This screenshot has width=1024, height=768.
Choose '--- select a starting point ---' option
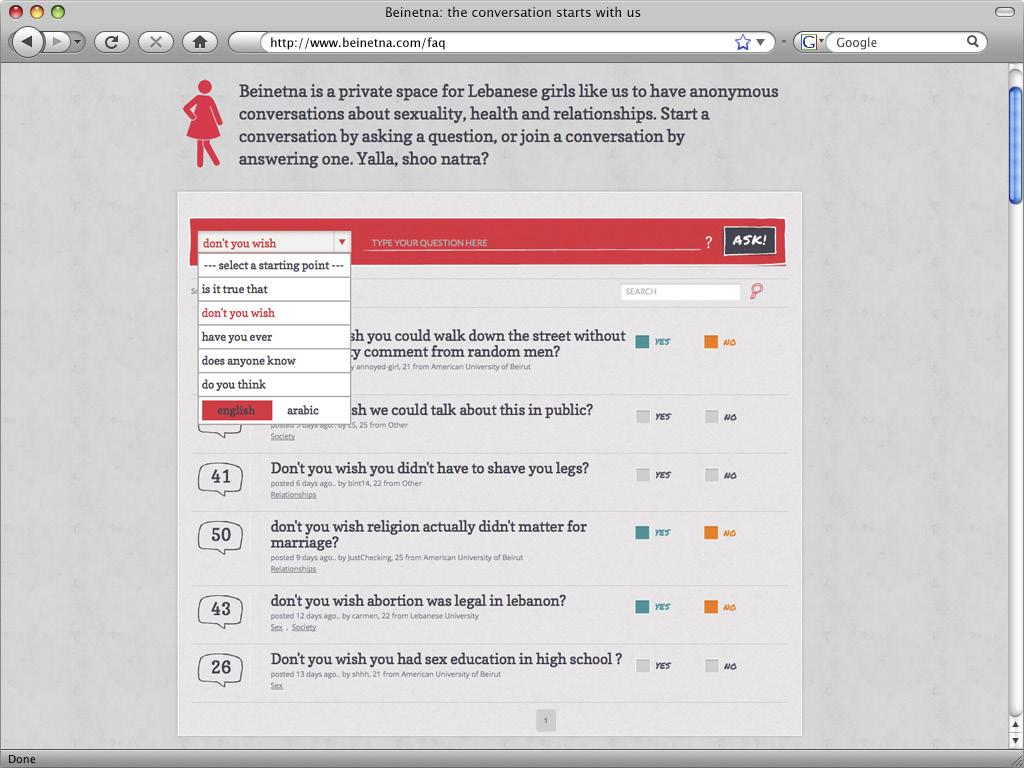click(x=274, y=266)
